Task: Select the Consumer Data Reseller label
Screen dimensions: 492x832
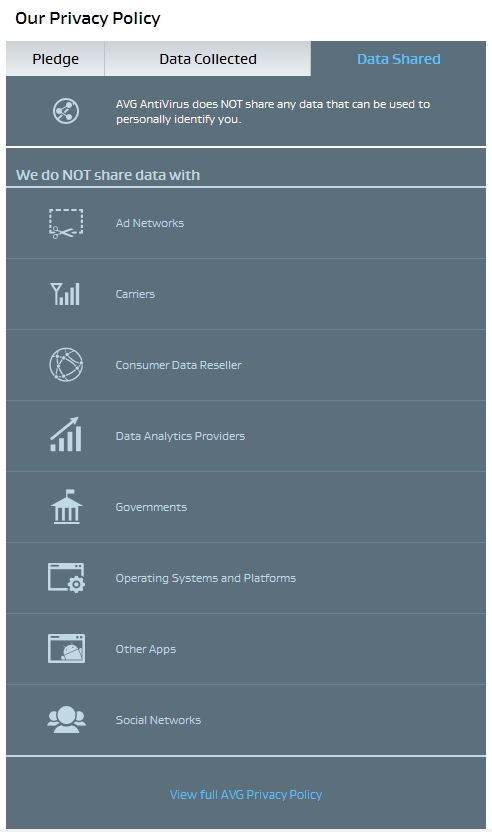Action: (x=178, y=365)
